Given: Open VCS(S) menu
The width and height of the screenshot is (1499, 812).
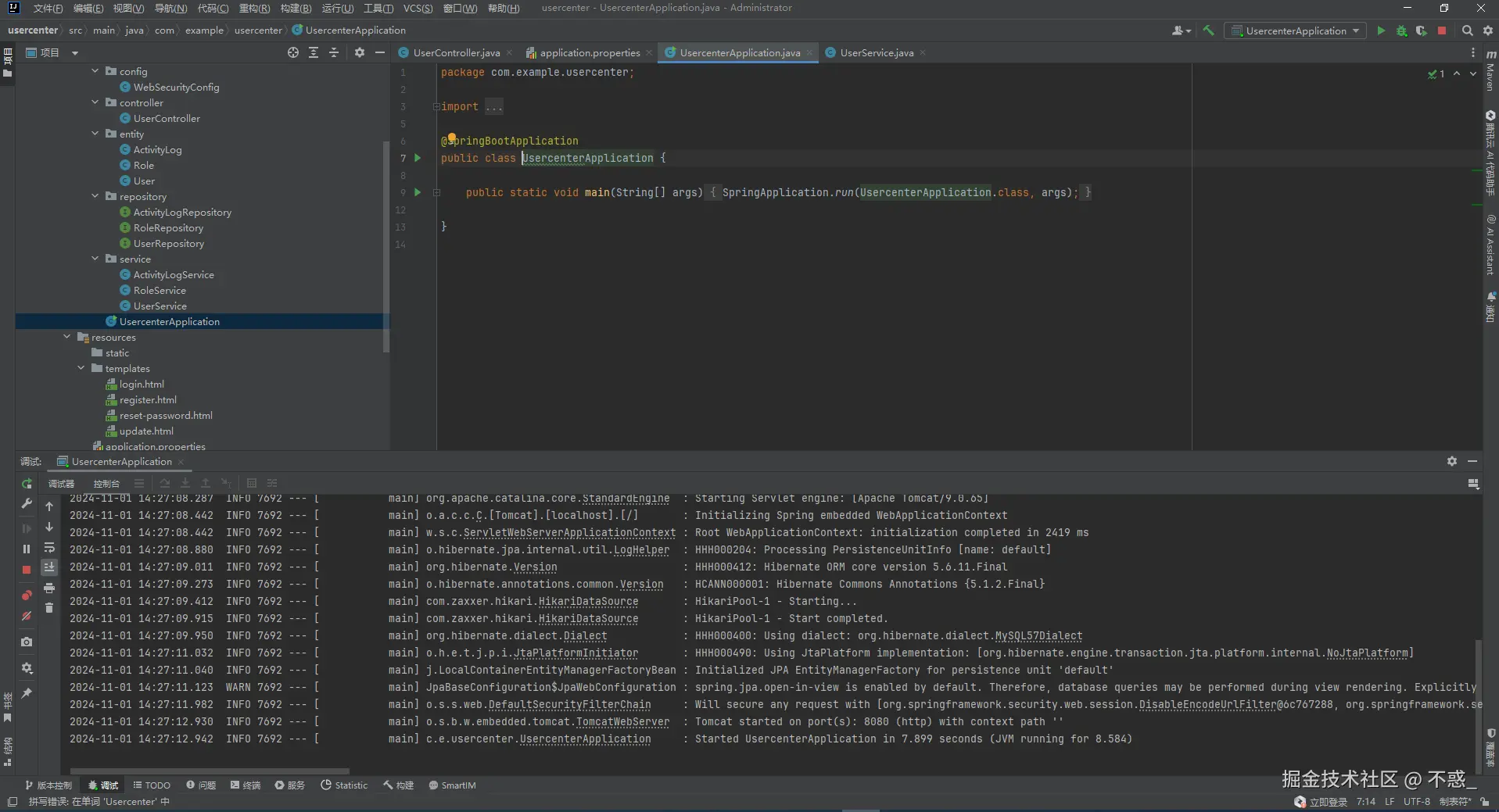Looking at the screenshot, I should [x=418, y=8].
